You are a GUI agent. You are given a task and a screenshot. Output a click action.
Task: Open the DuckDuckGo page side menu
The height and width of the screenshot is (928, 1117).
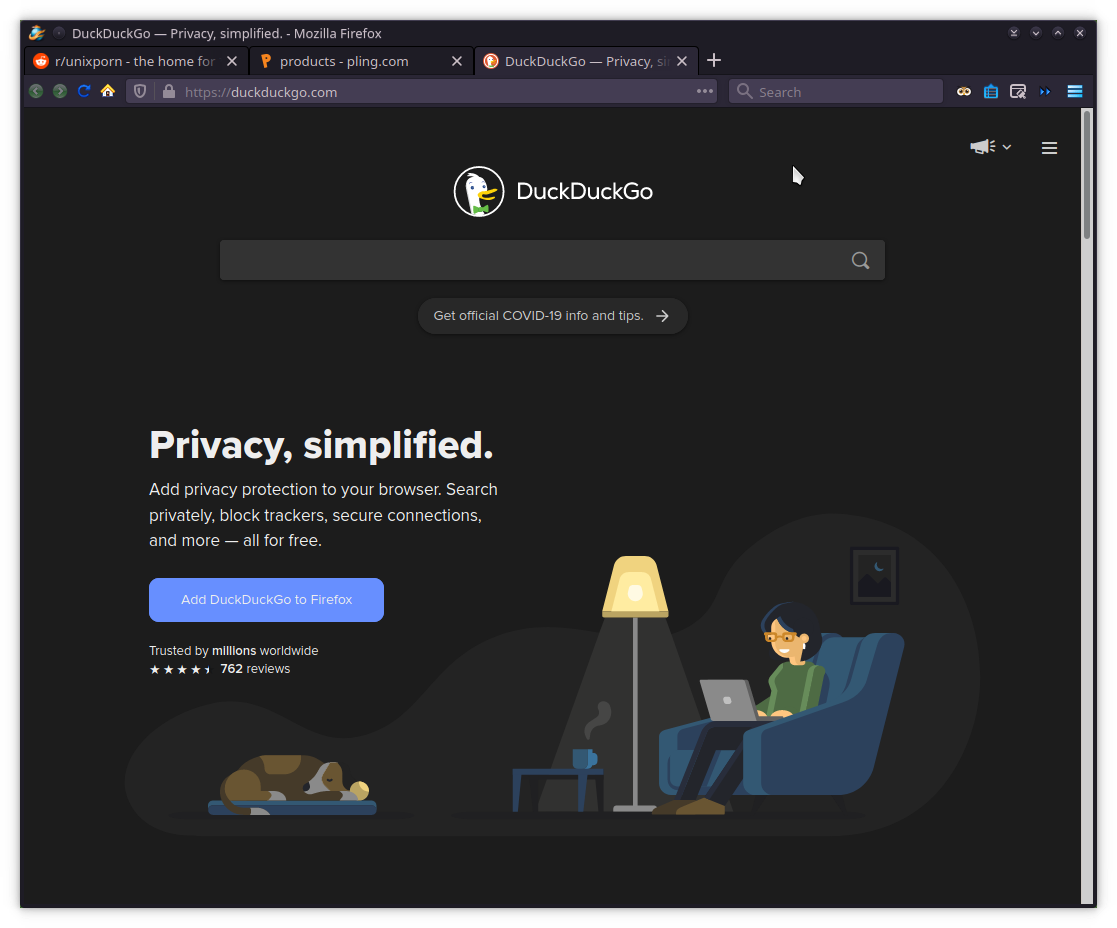click(1049, 148)
